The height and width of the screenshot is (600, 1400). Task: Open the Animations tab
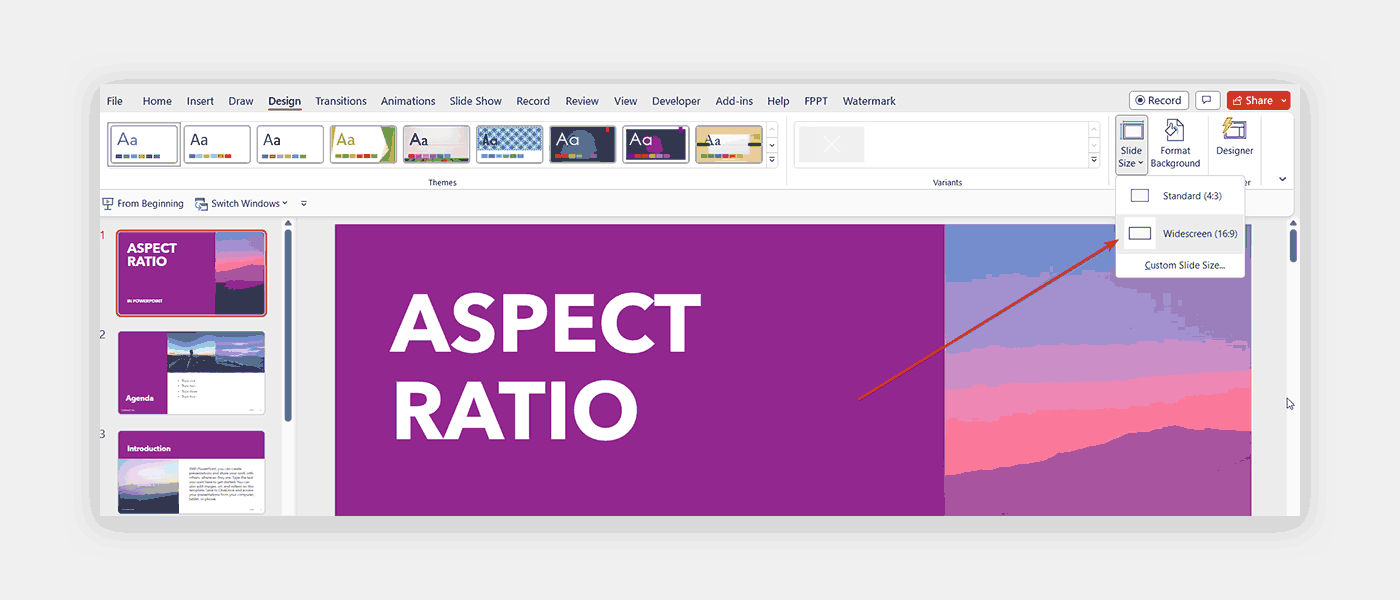click(x=408, y=101)
